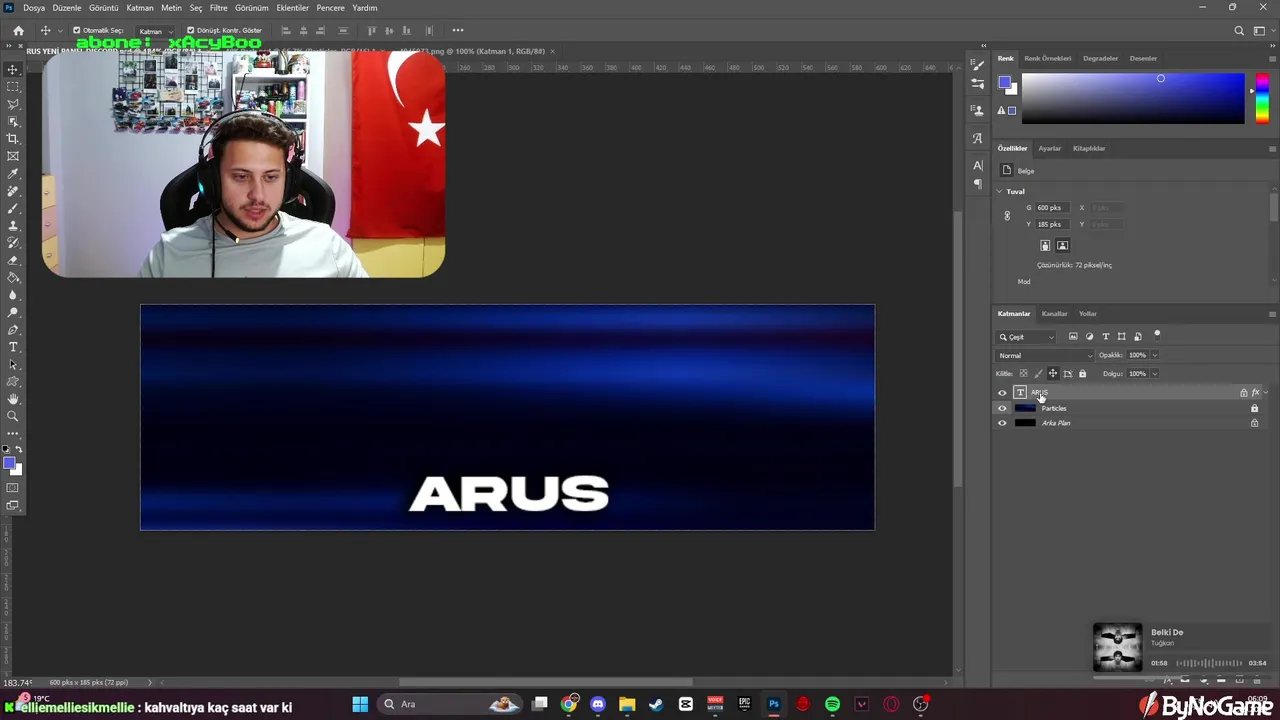Toggle Dönüşt. Kontr. Göster checkbox
This screenshot has height=720, width=1280.
click(x=190, y=30)
